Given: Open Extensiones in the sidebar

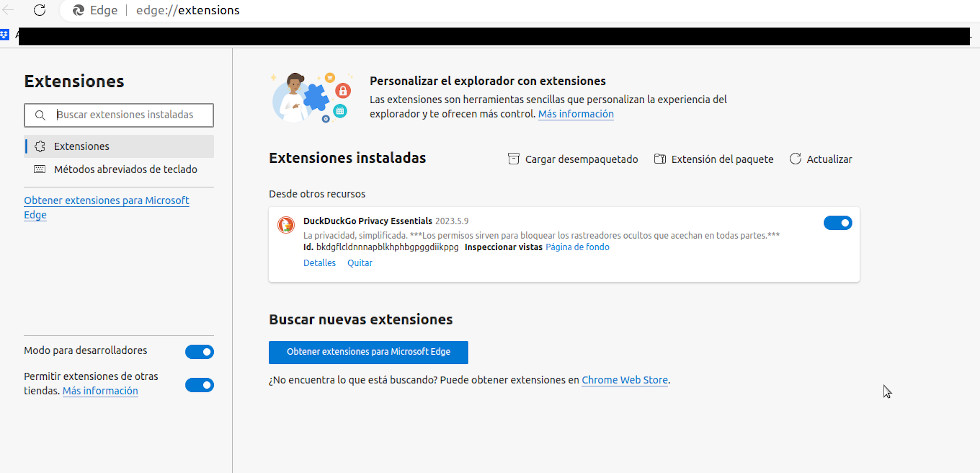Looking at the screenshot, I should pos(119,146).
